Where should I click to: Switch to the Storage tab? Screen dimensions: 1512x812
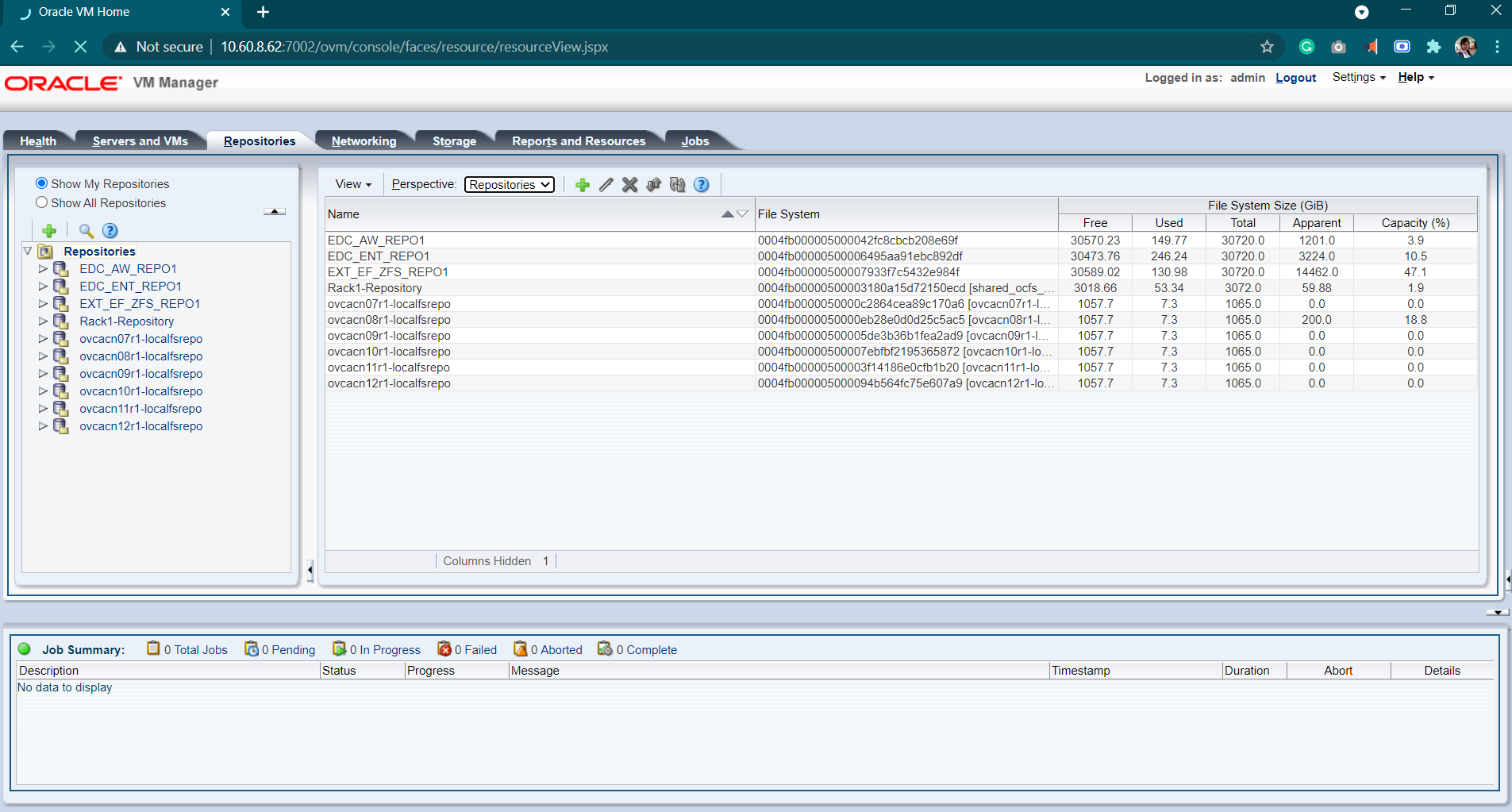[454, 140]
